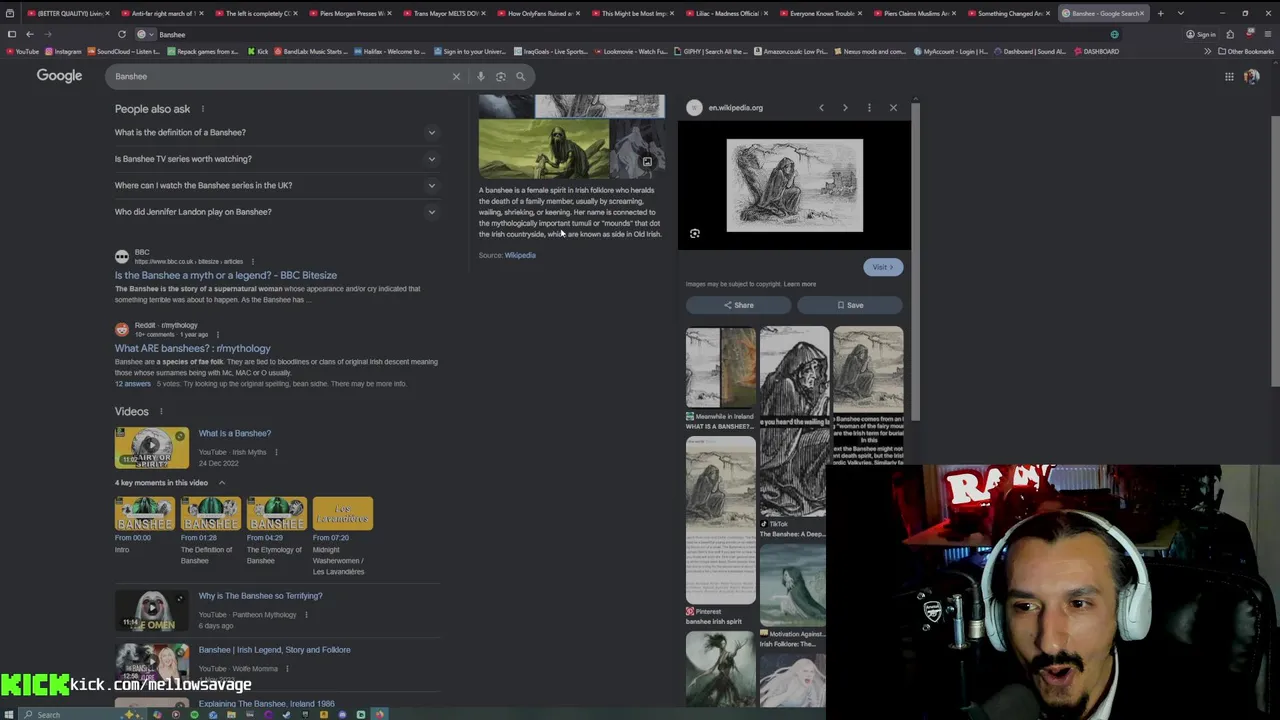Open People also ask options menu
Viewport: 1280px width, 720px height.
point(202,109)
